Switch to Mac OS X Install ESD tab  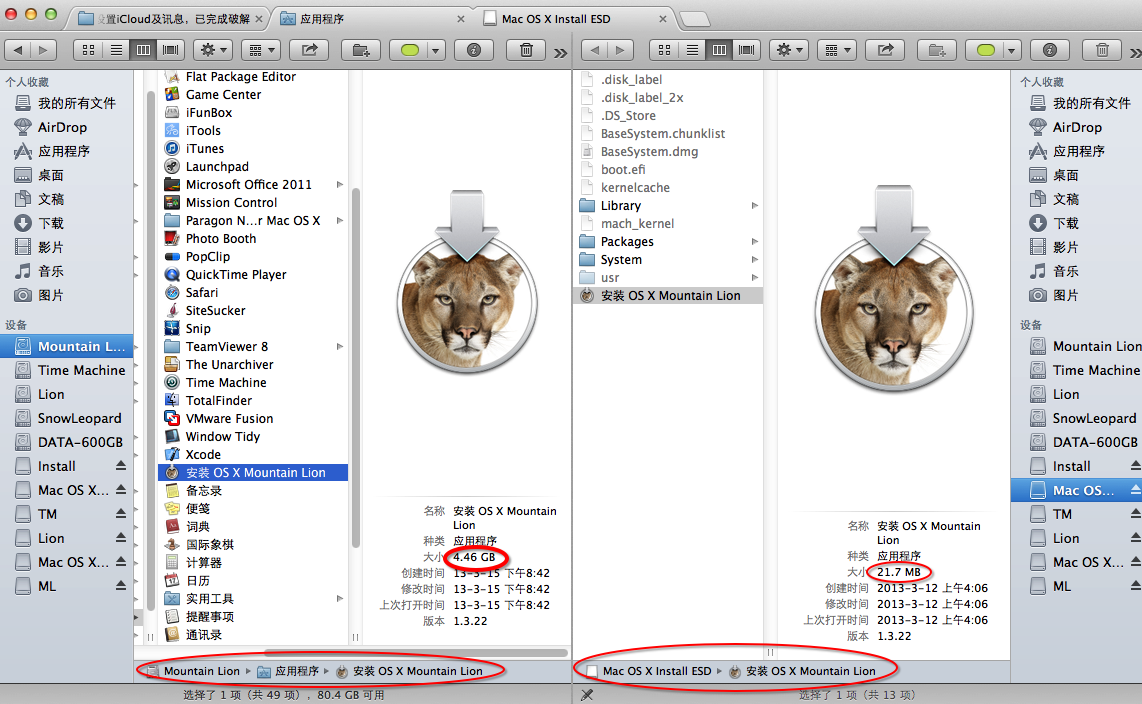575,19
